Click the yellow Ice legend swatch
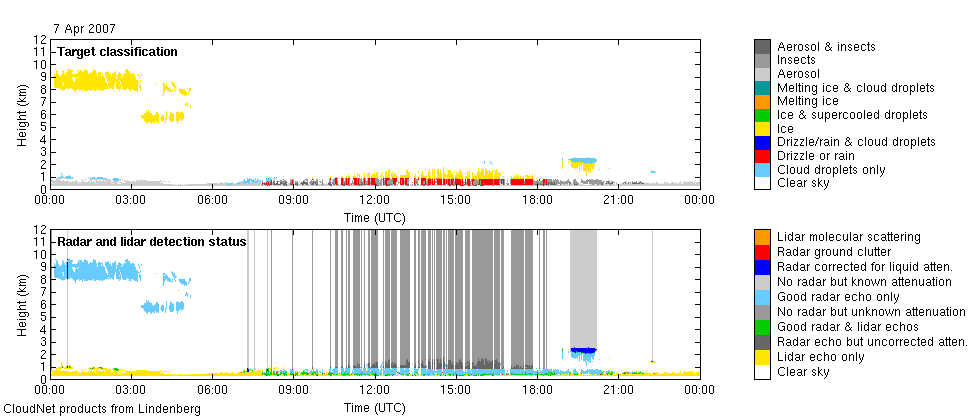Image resolution: width=980 pixels, height=420 pixels. point(762,129)
